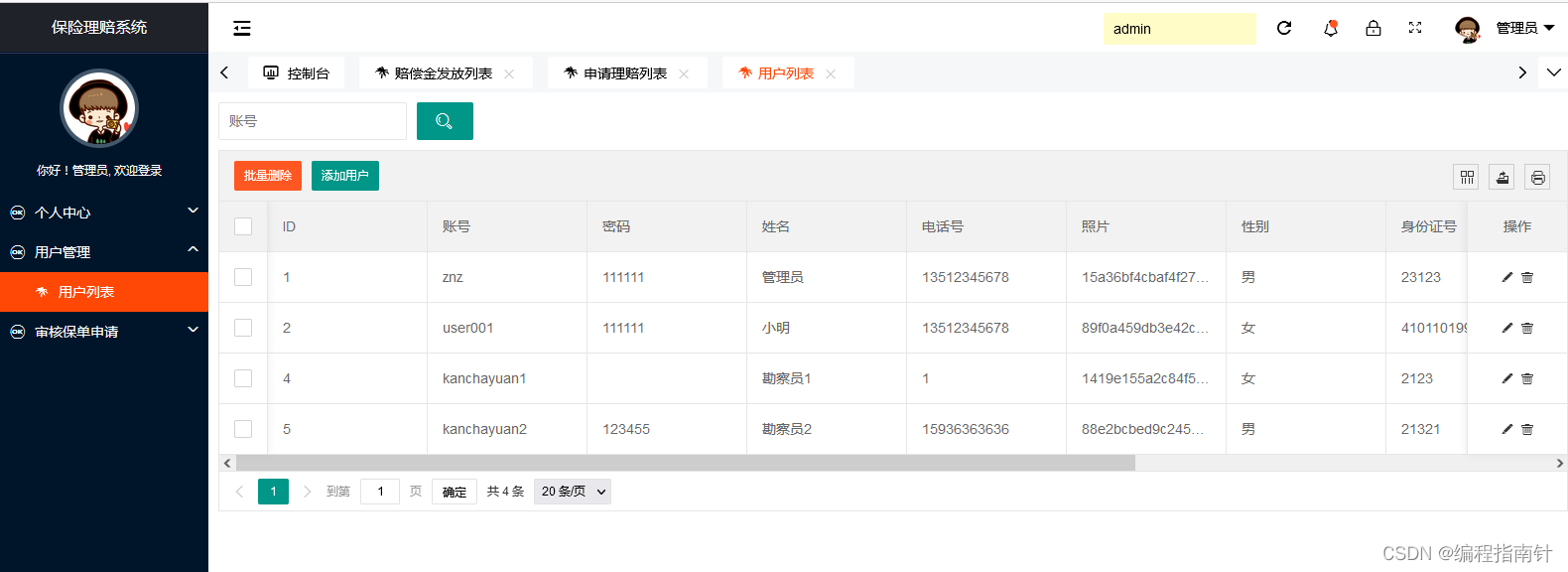1568x572 pixels.
Task: Click edit pencil for user znz
Action: tap(1506, 277)
